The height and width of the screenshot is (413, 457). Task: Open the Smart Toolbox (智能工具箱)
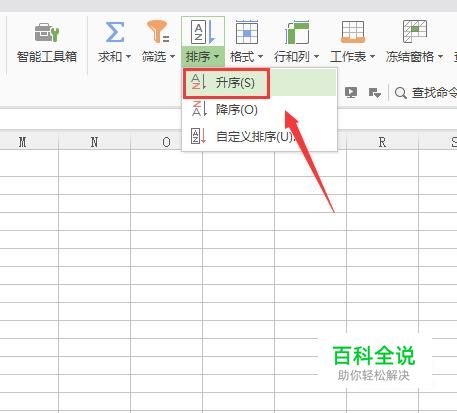tap(47, 43)
